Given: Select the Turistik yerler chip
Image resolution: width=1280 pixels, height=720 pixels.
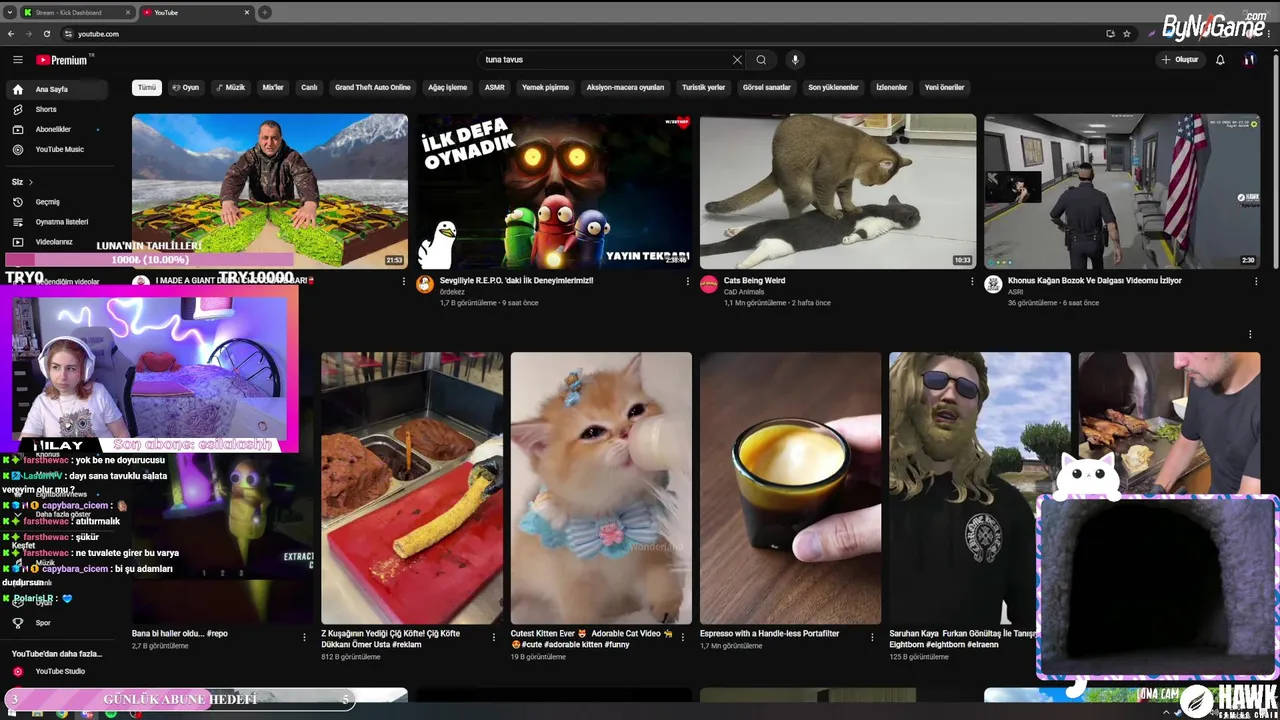Looking at the screenshot, I should point(703,87).
